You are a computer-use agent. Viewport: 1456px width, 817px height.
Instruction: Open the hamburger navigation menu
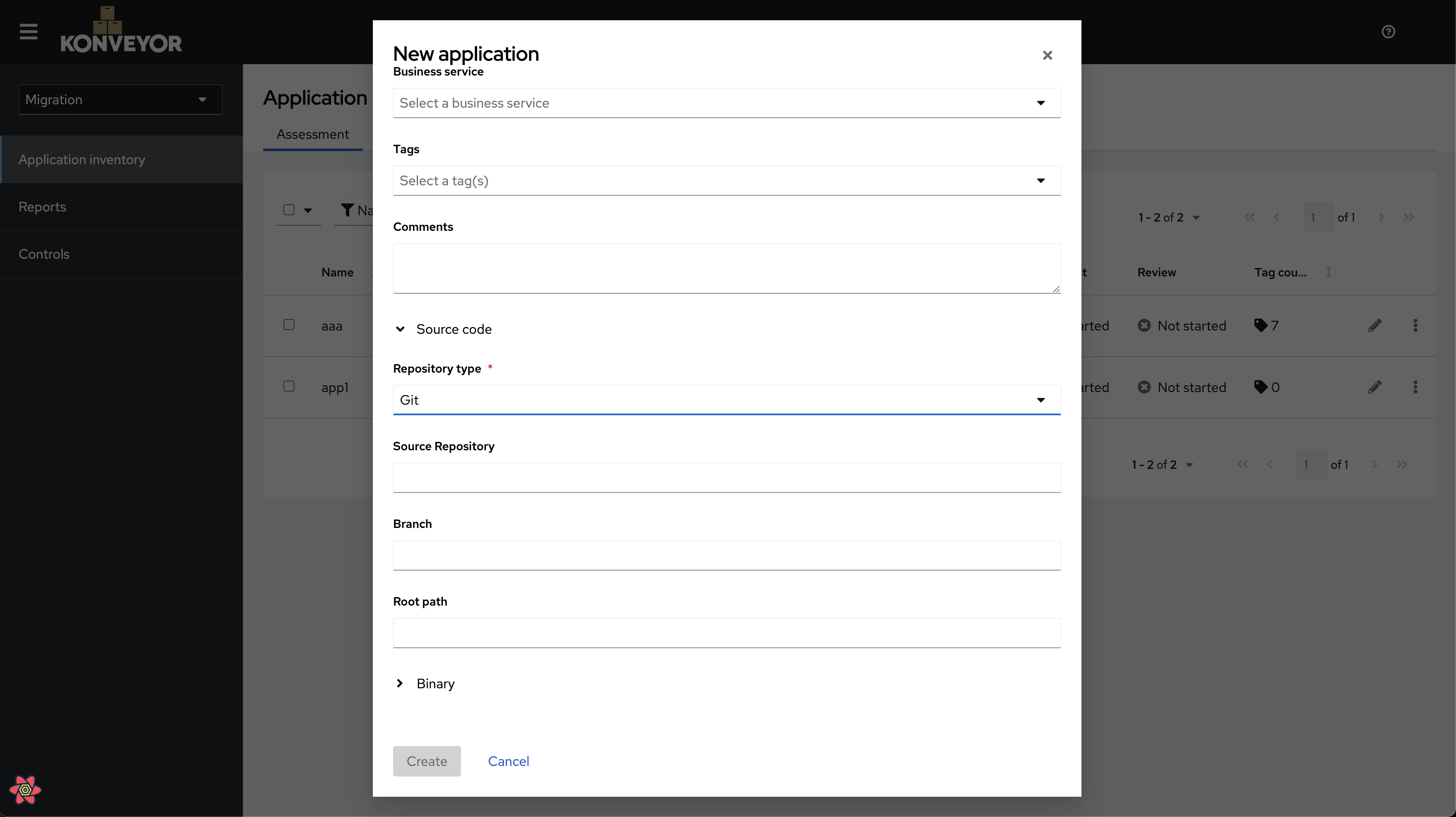pos(28,32)
